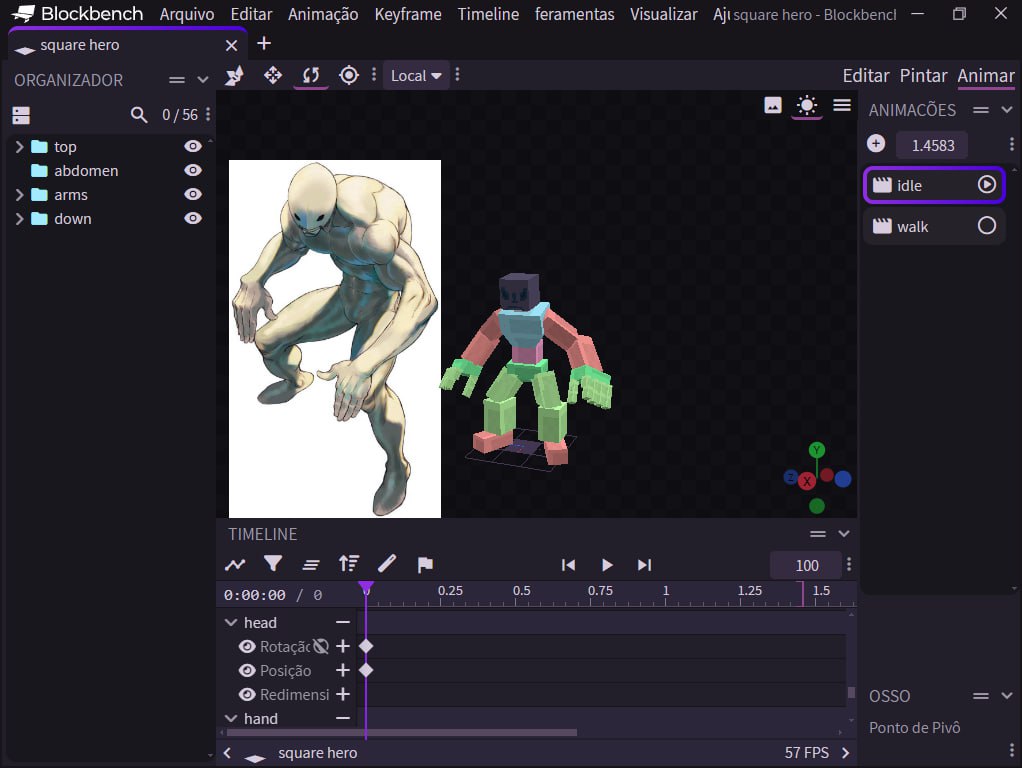Screen dimensions: 1022x768
Task: Switch to Pintar mode
Action: click(x=923, y=76)
